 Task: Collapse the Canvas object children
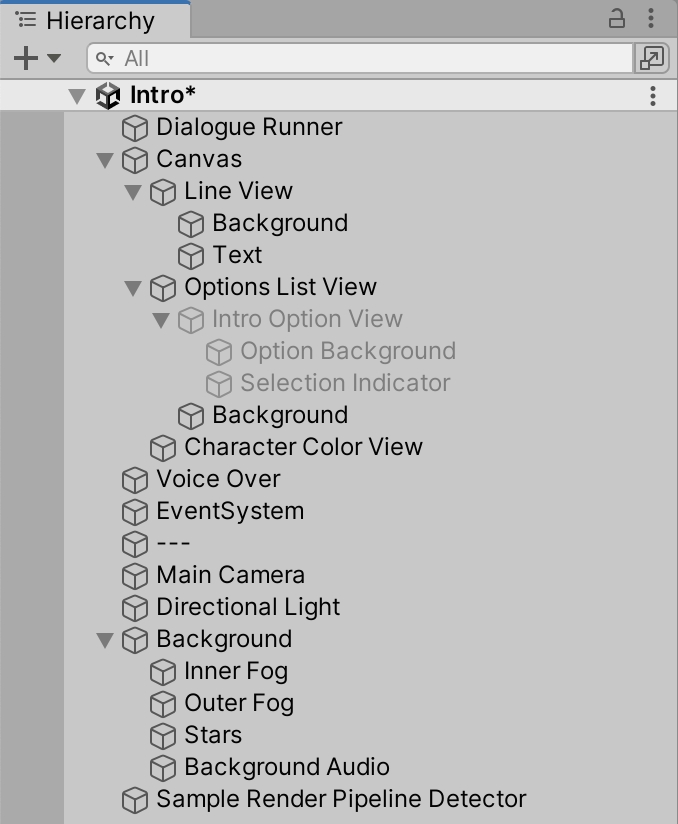(105, 160)
